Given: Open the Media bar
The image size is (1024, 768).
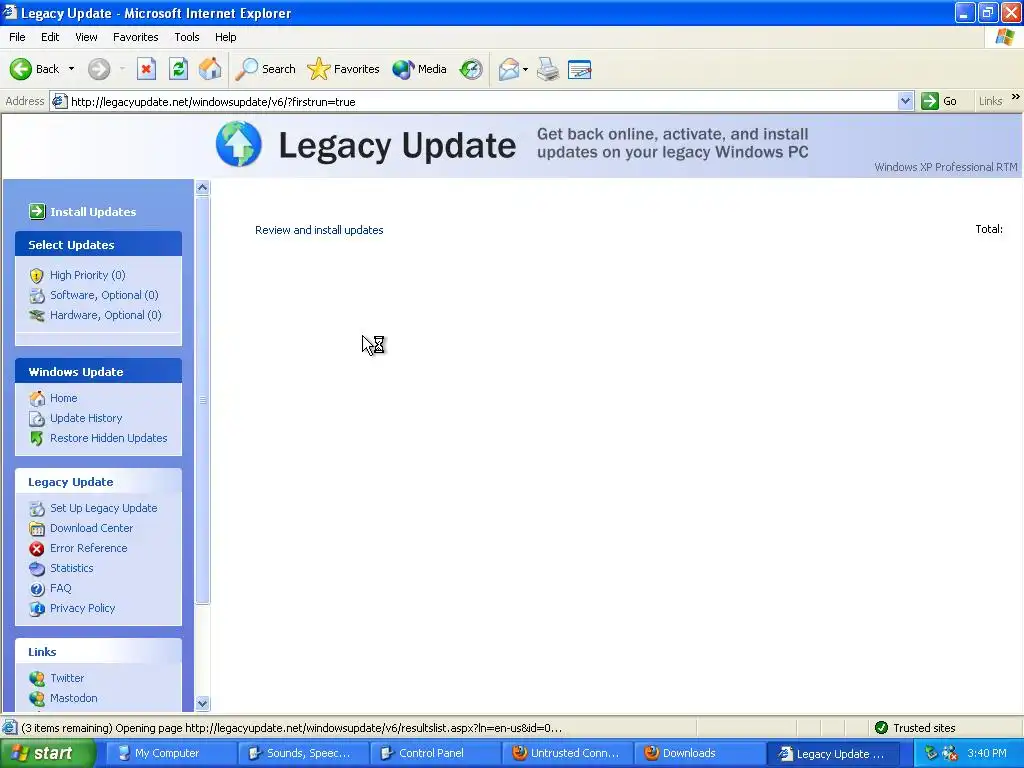Looking at the screenshot, I should pyautogui.click(x=419, y=69).
